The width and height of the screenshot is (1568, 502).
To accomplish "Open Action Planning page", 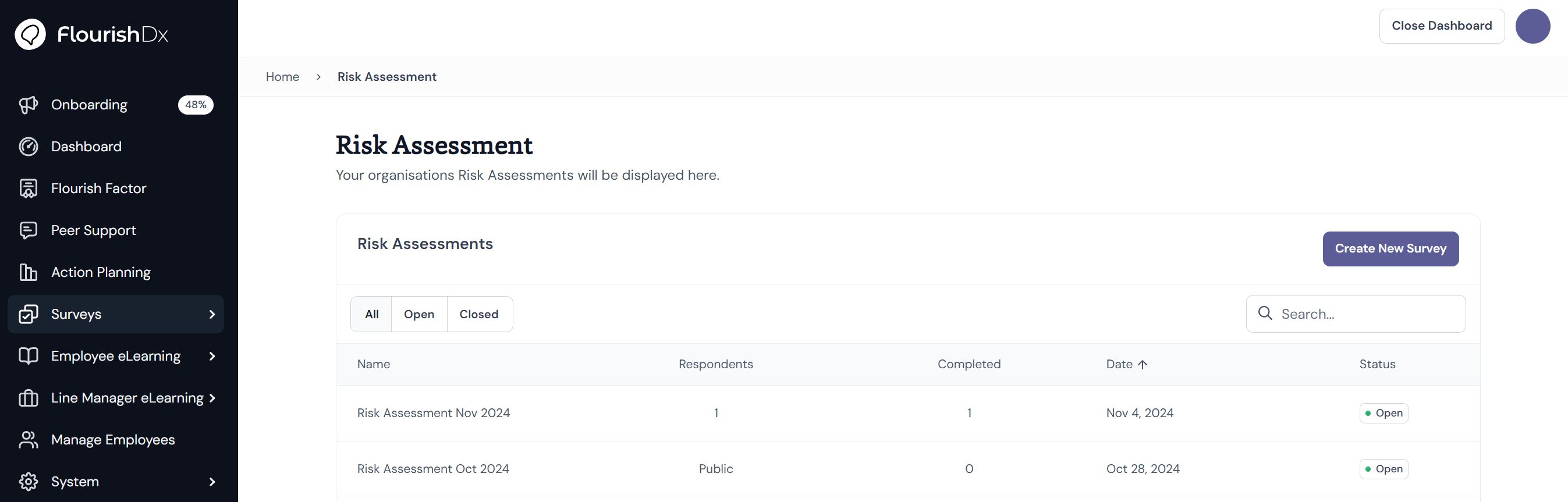I will click(116, 273).
